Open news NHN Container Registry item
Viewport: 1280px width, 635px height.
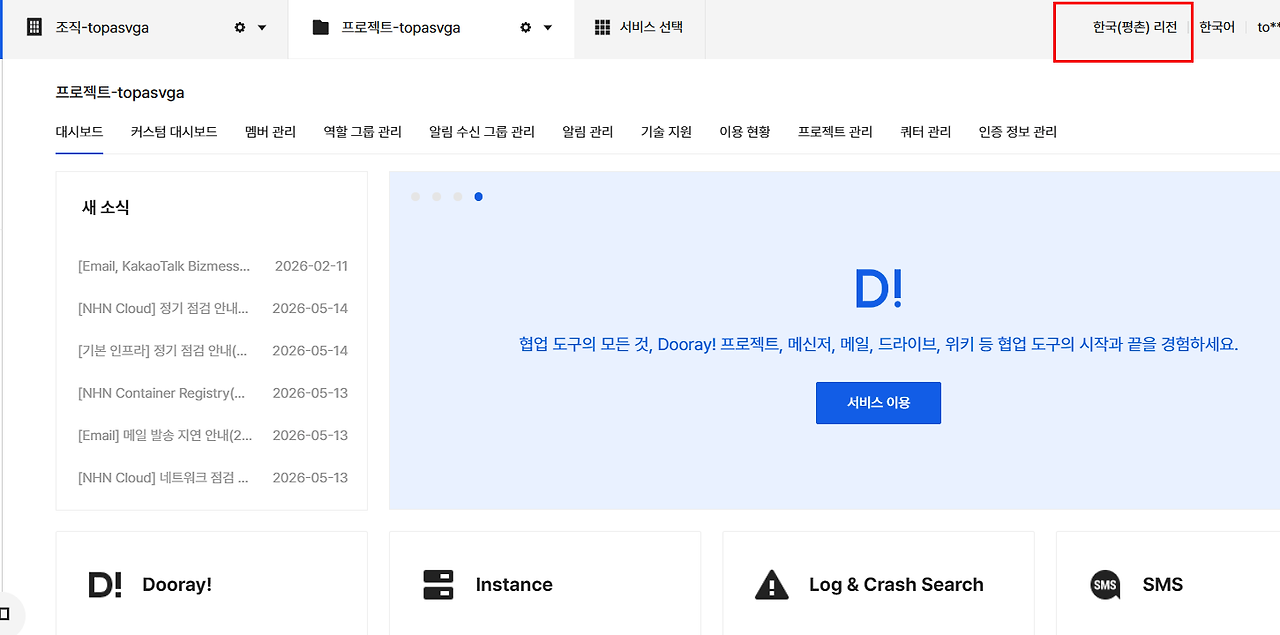tap(162, 393)
